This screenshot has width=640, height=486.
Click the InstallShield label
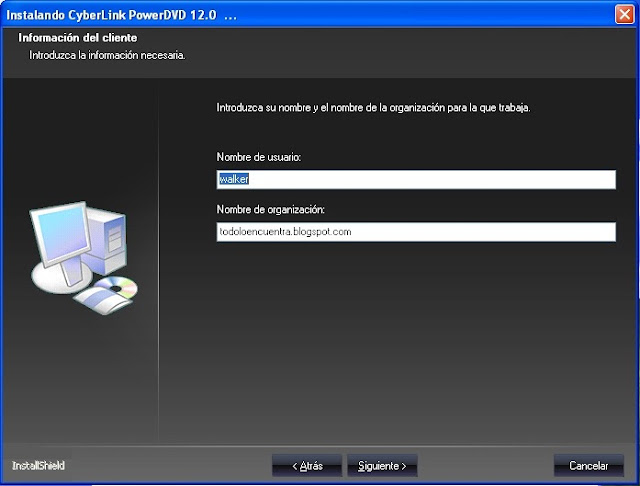(38, 466)
